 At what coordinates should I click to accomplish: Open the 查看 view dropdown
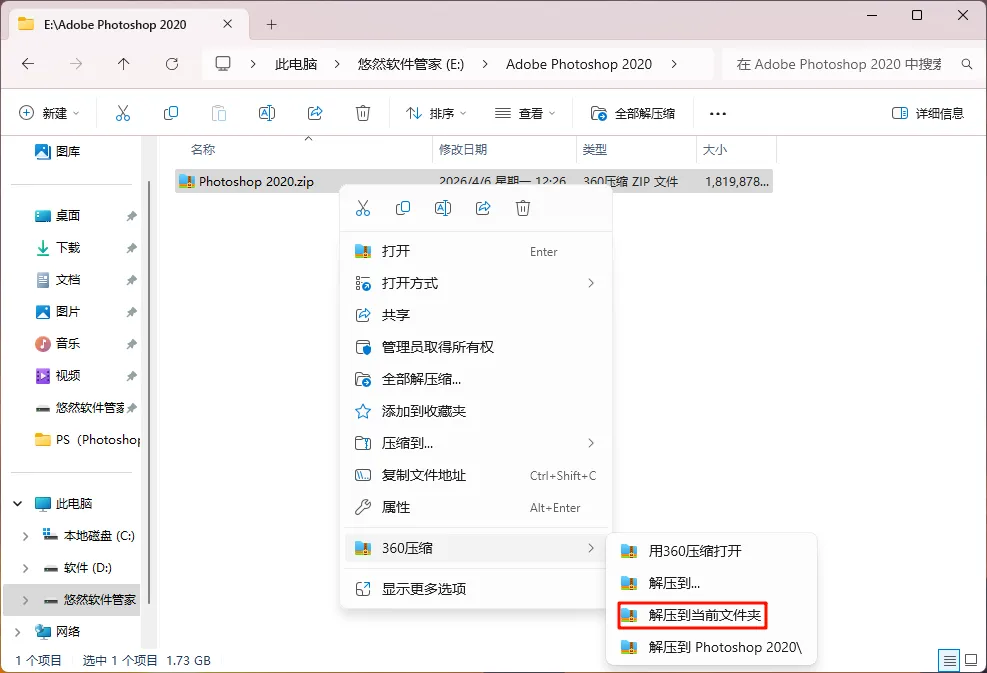coord(525,113)
